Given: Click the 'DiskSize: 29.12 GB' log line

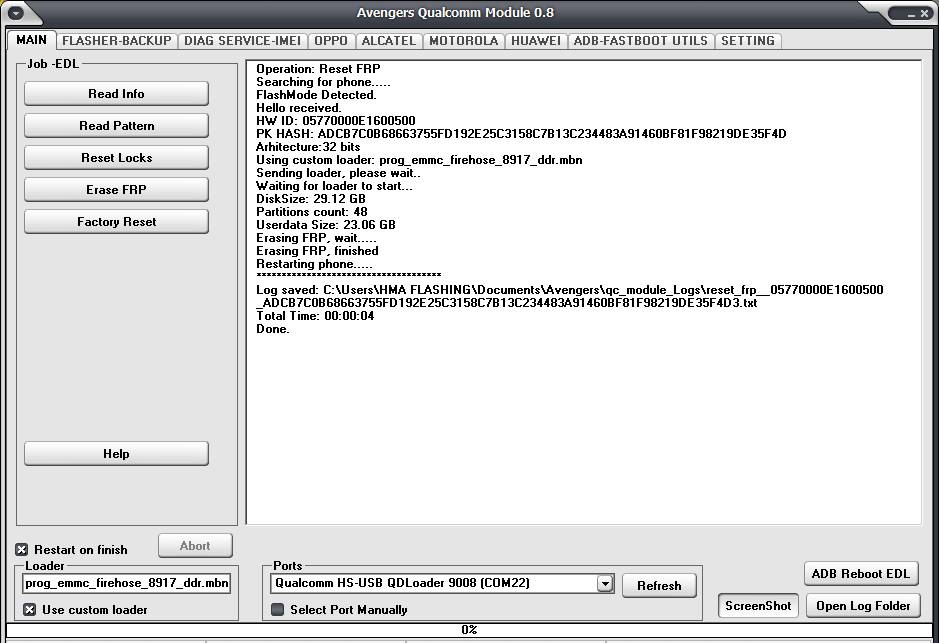Looking at the screenshot, I should [311, 199].
